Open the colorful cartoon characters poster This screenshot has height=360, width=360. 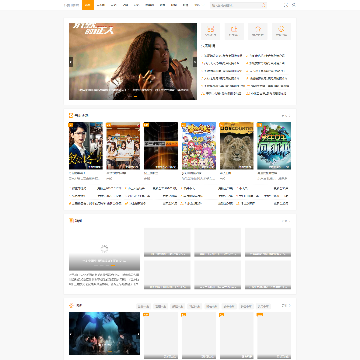point(199,146)
